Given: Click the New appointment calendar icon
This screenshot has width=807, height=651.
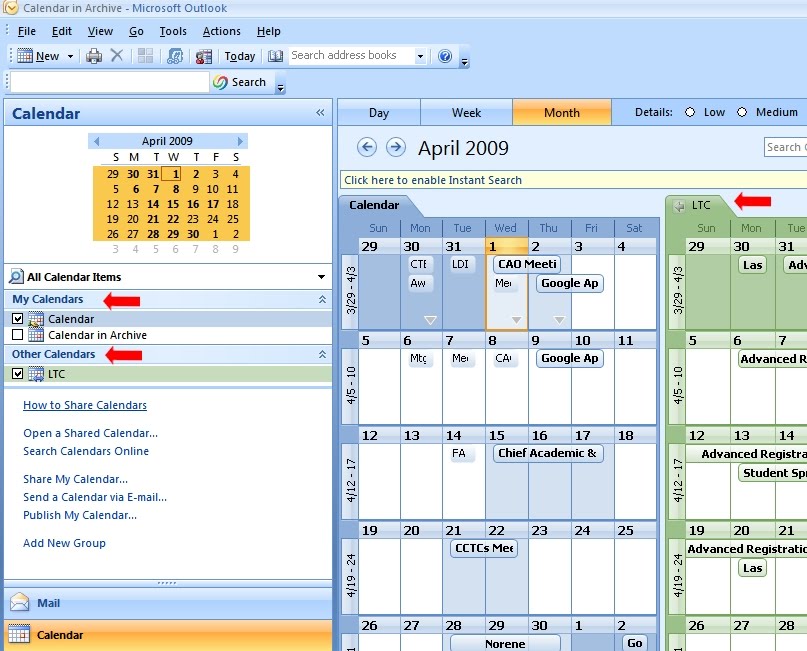Looking at the screenshot, I should (25, 56).
